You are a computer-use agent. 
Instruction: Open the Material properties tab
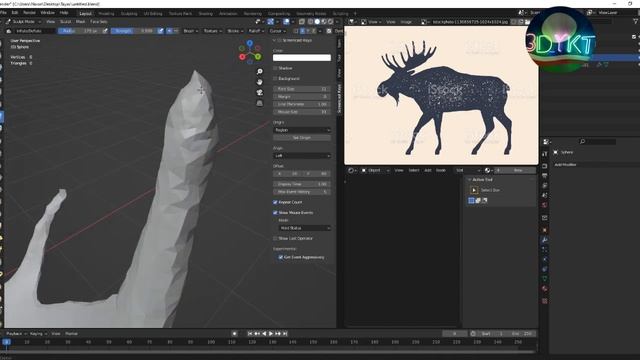pyautogui.click(x=544, y=289)
